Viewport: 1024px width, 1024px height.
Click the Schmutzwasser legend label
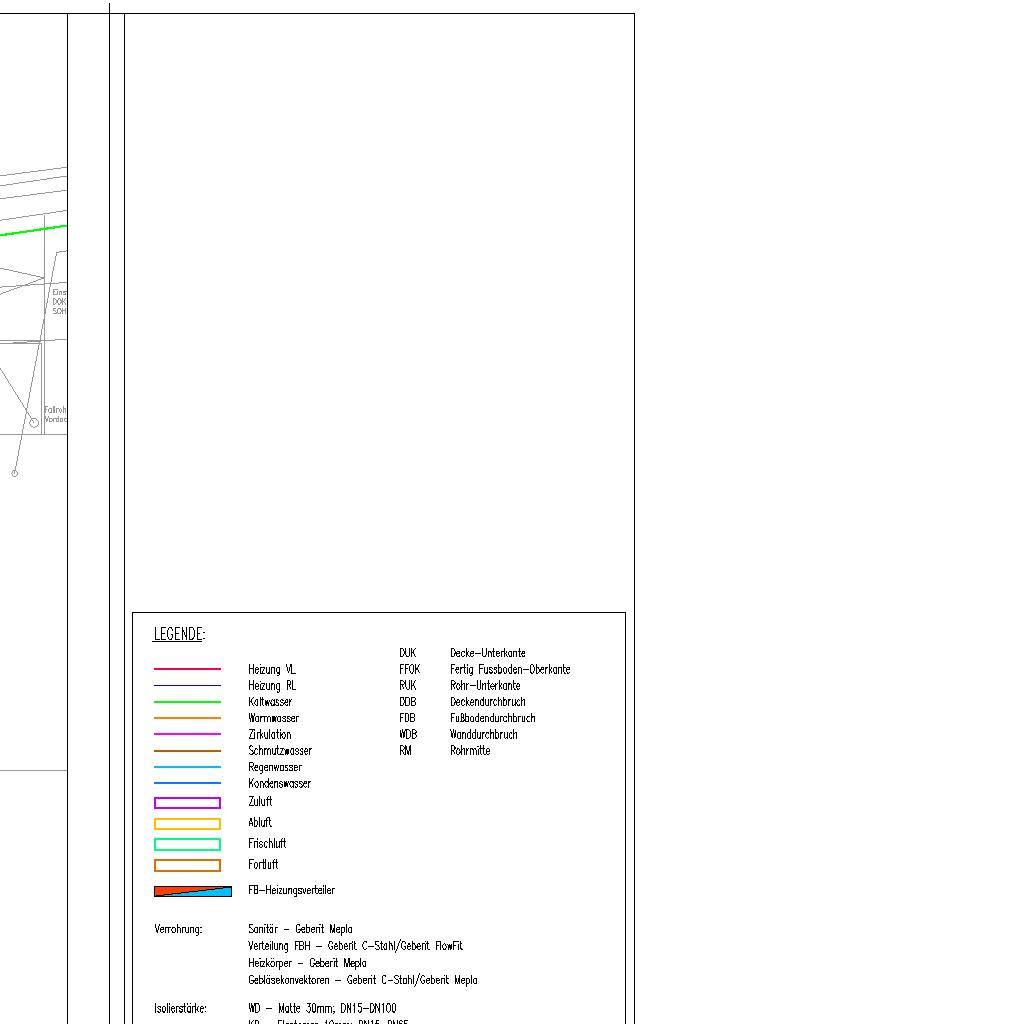280,751
